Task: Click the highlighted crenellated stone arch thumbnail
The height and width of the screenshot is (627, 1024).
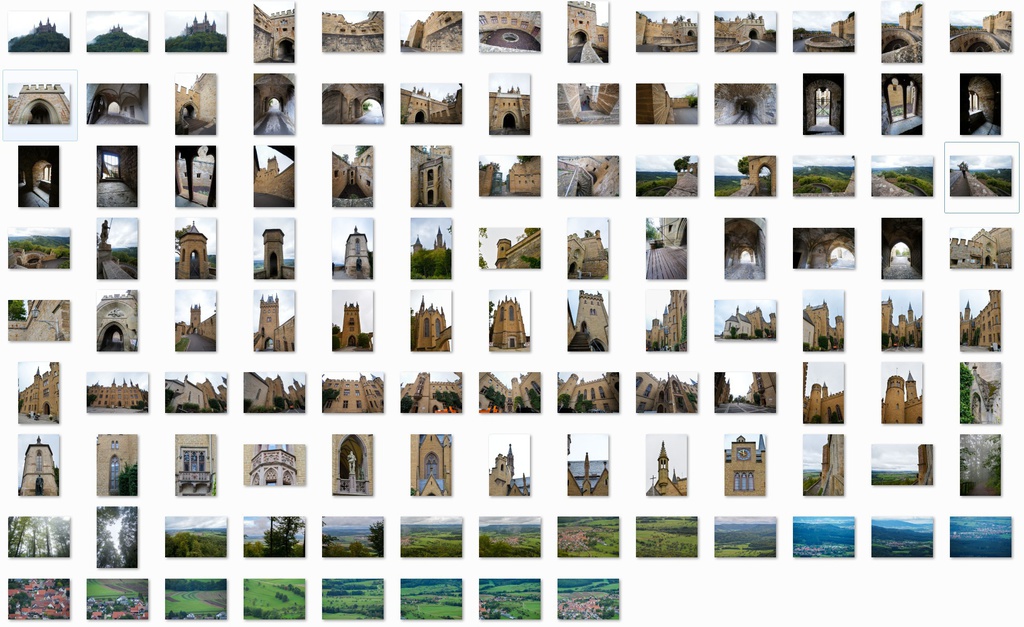Action: [39, 104]
